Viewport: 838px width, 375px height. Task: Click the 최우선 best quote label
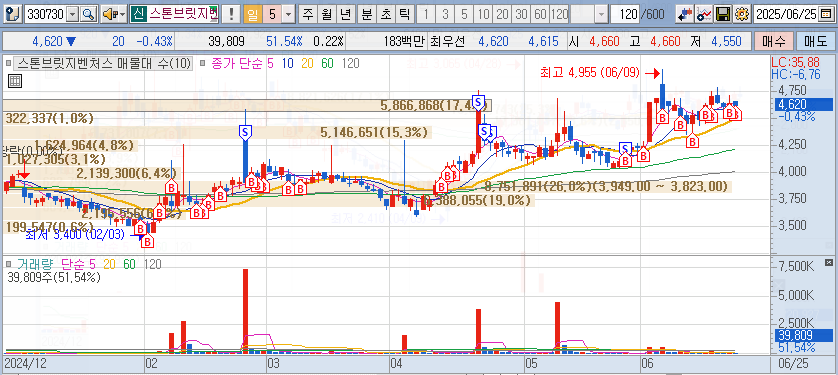click(449, 41)
